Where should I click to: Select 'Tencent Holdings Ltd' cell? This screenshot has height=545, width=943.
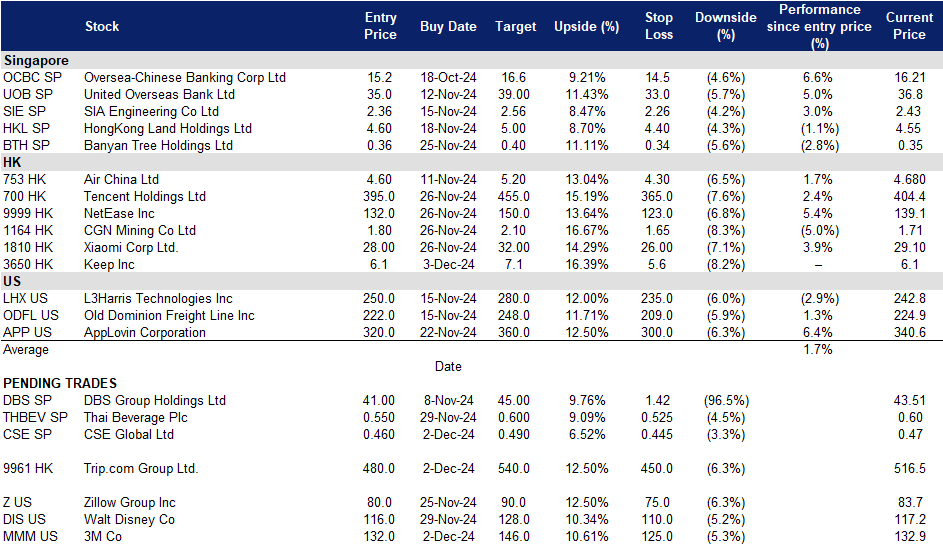(x=145, y=196)
